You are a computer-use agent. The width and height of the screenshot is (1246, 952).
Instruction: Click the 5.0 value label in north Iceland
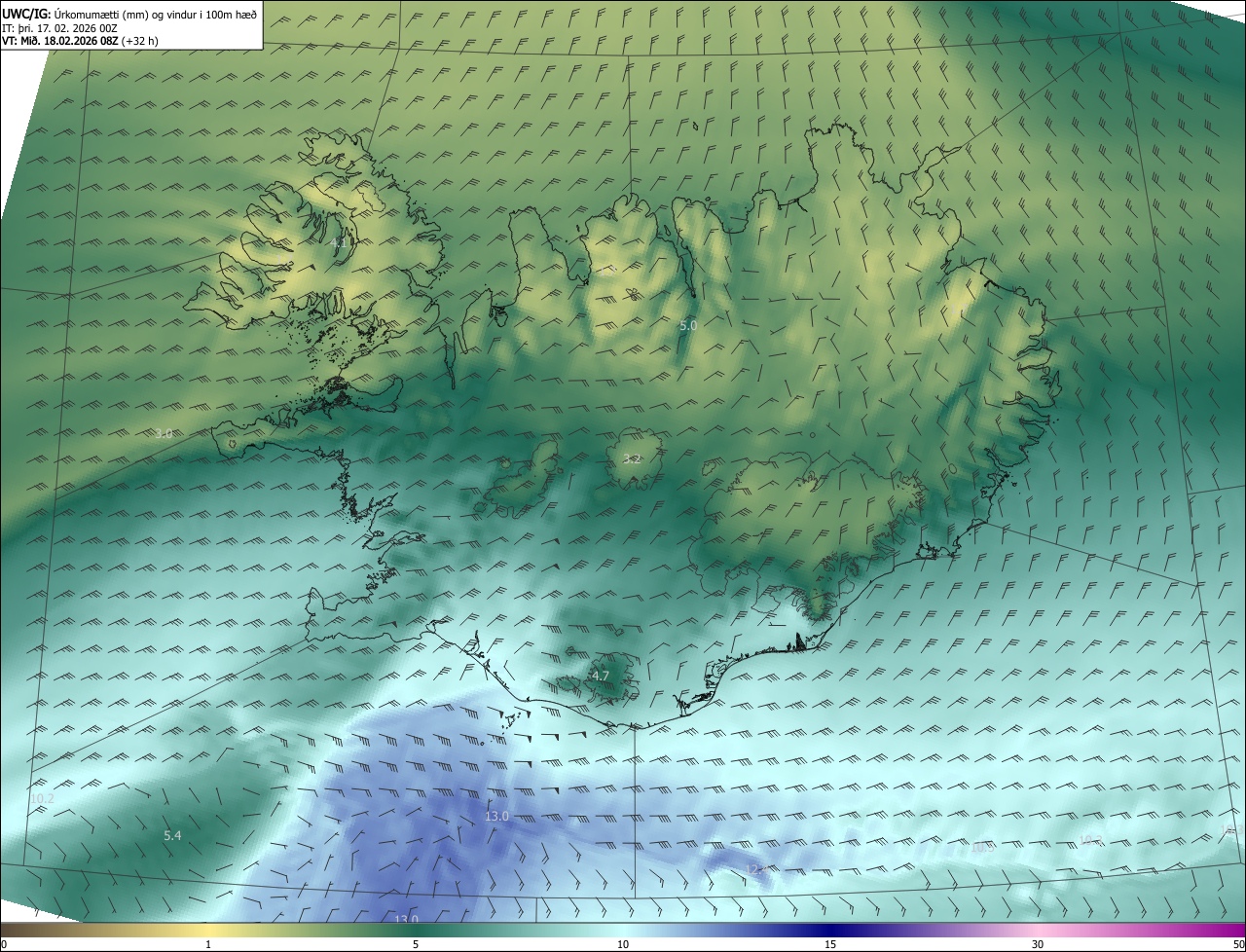click(688, 325)
